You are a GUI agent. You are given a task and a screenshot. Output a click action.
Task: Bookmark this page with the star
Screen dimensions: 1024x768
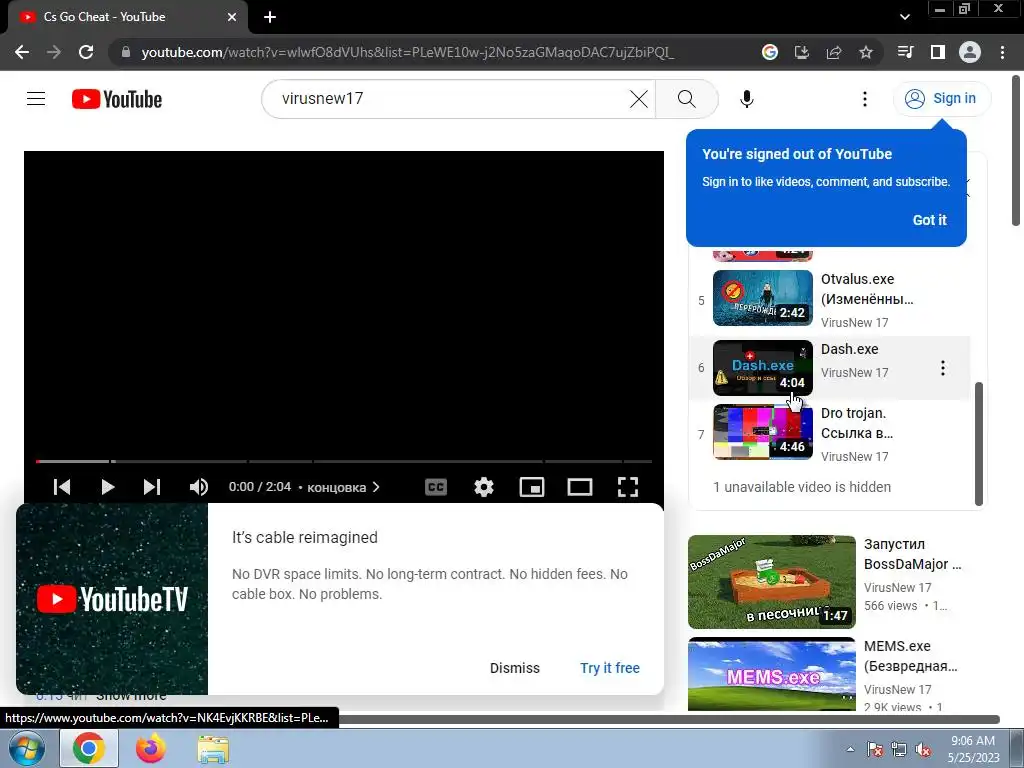pyautogui.click(x=866, y=52)
